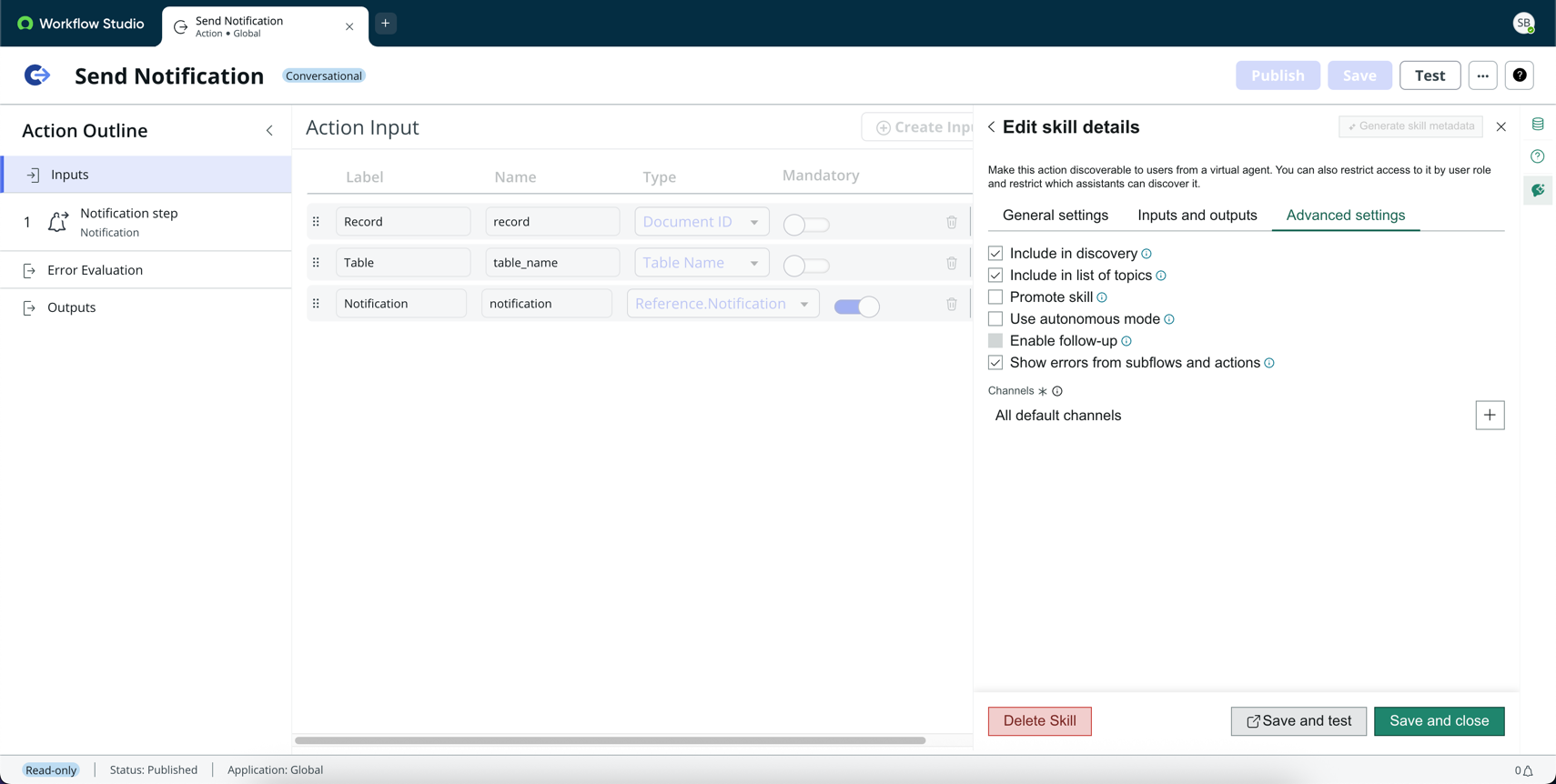This screenshot has width=1556, height=784.
Task: Show info for Promote skill
Action: pos(1102,297)
